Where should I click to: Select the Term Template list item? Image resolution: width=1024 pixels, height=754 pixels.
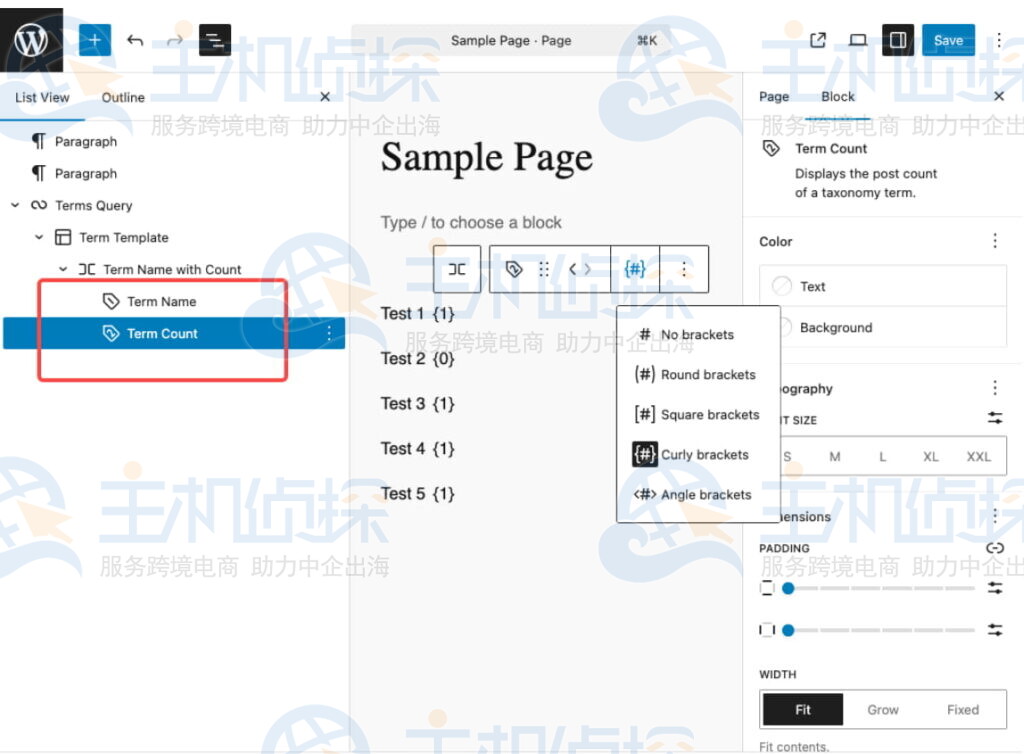[123, 238]
